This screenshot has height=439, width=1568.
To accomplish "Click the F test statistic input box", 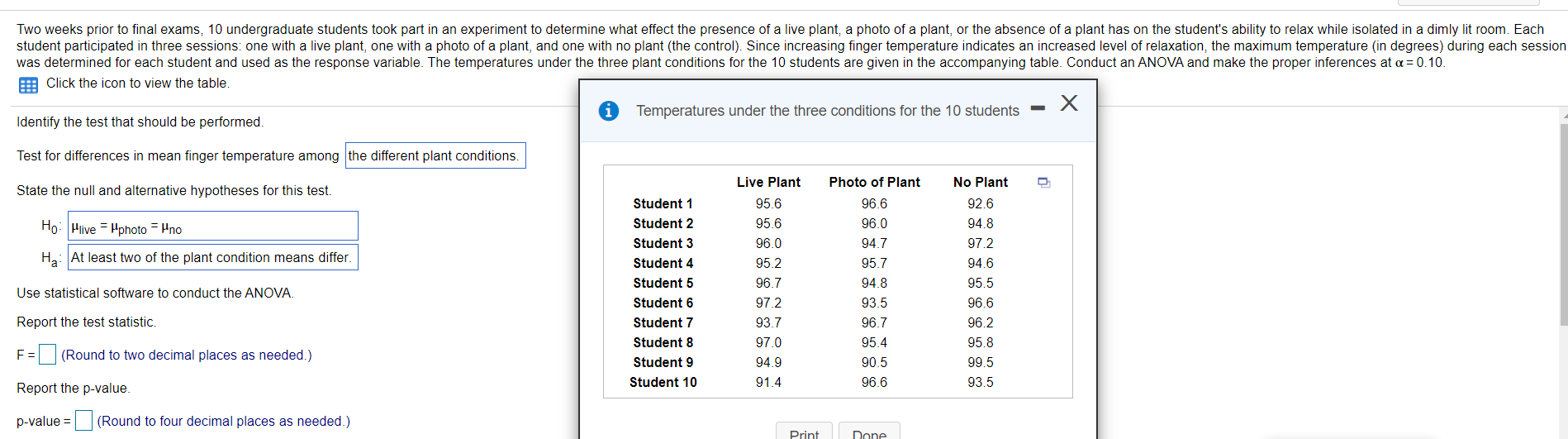I will click(48, 355).
